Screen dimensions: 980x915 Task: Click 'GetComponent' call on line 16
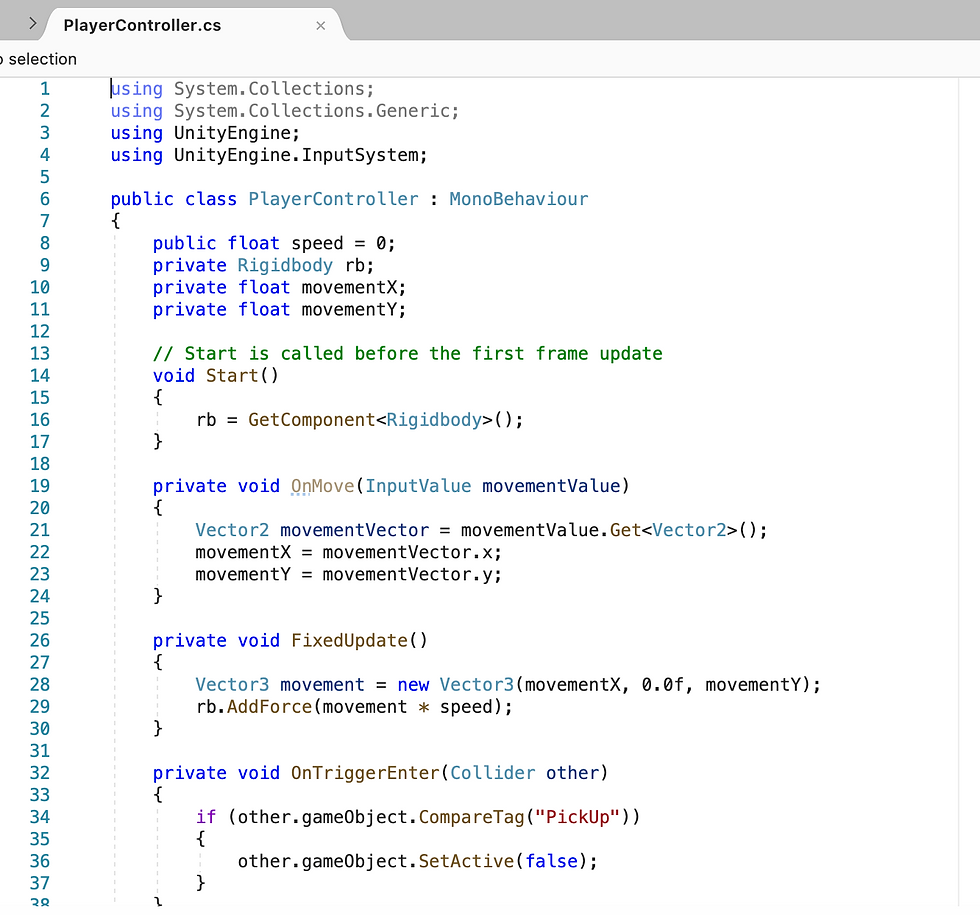click(311, 420)
